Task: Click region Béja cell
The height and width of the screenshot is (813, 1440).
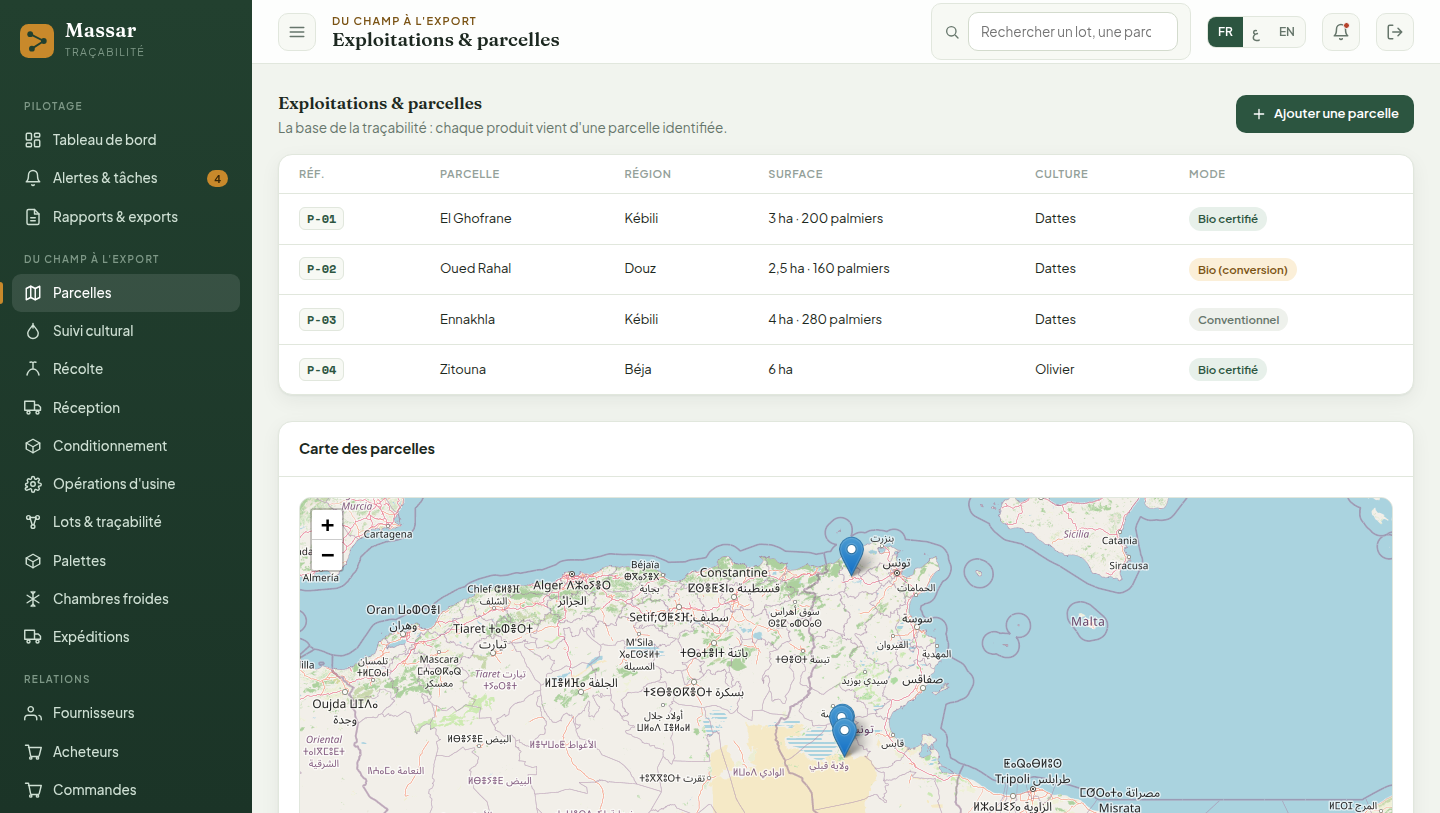Action: [x=638, y=369]
